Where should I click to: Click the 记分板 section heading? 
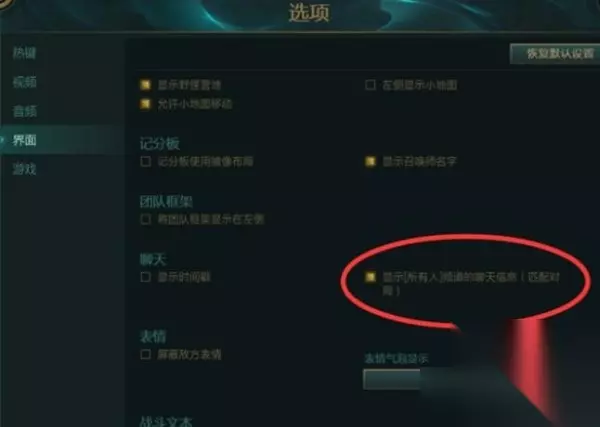(160, 143)
